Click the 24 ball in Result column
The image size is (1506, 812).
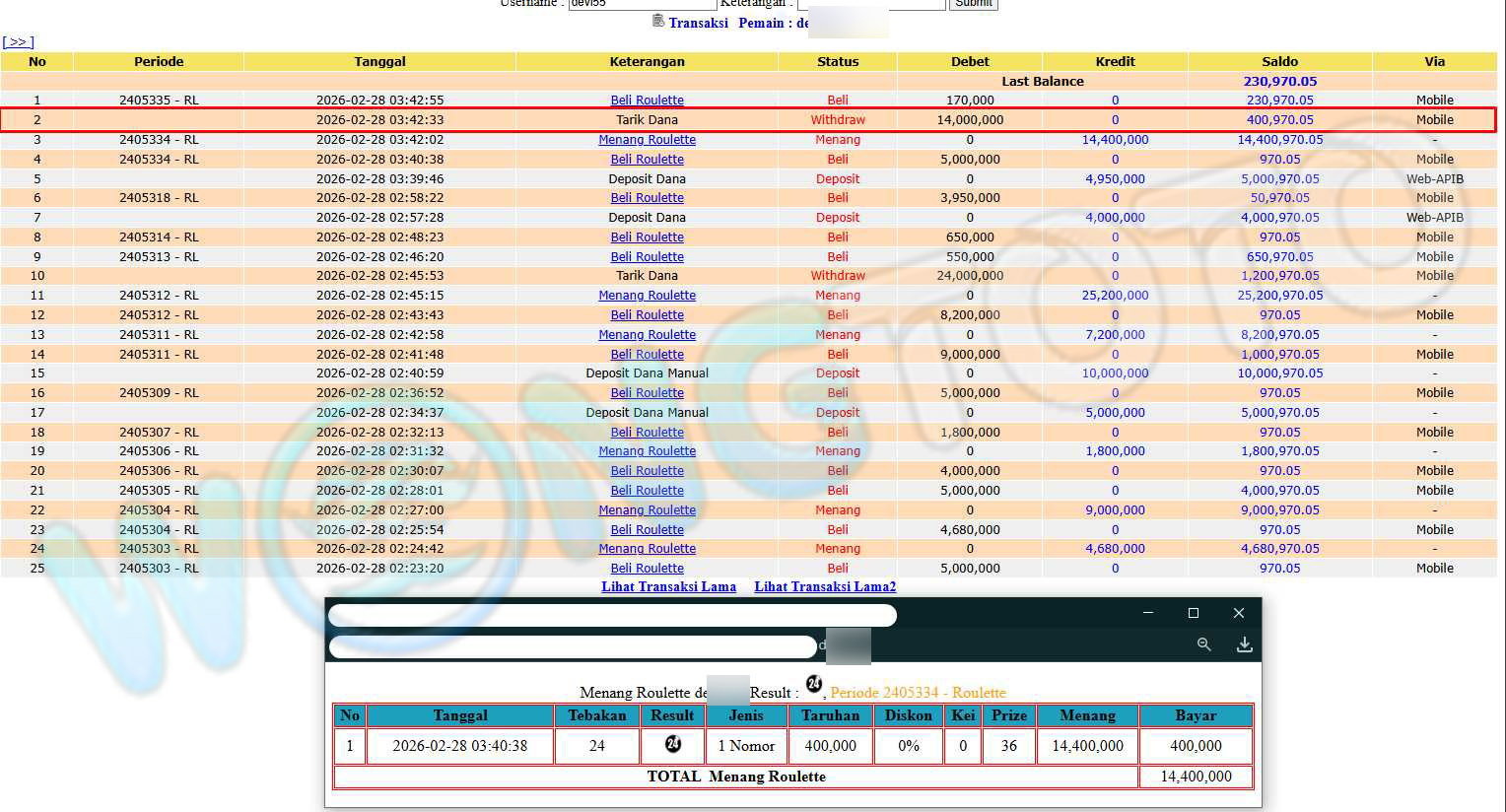tap(673, 744)
